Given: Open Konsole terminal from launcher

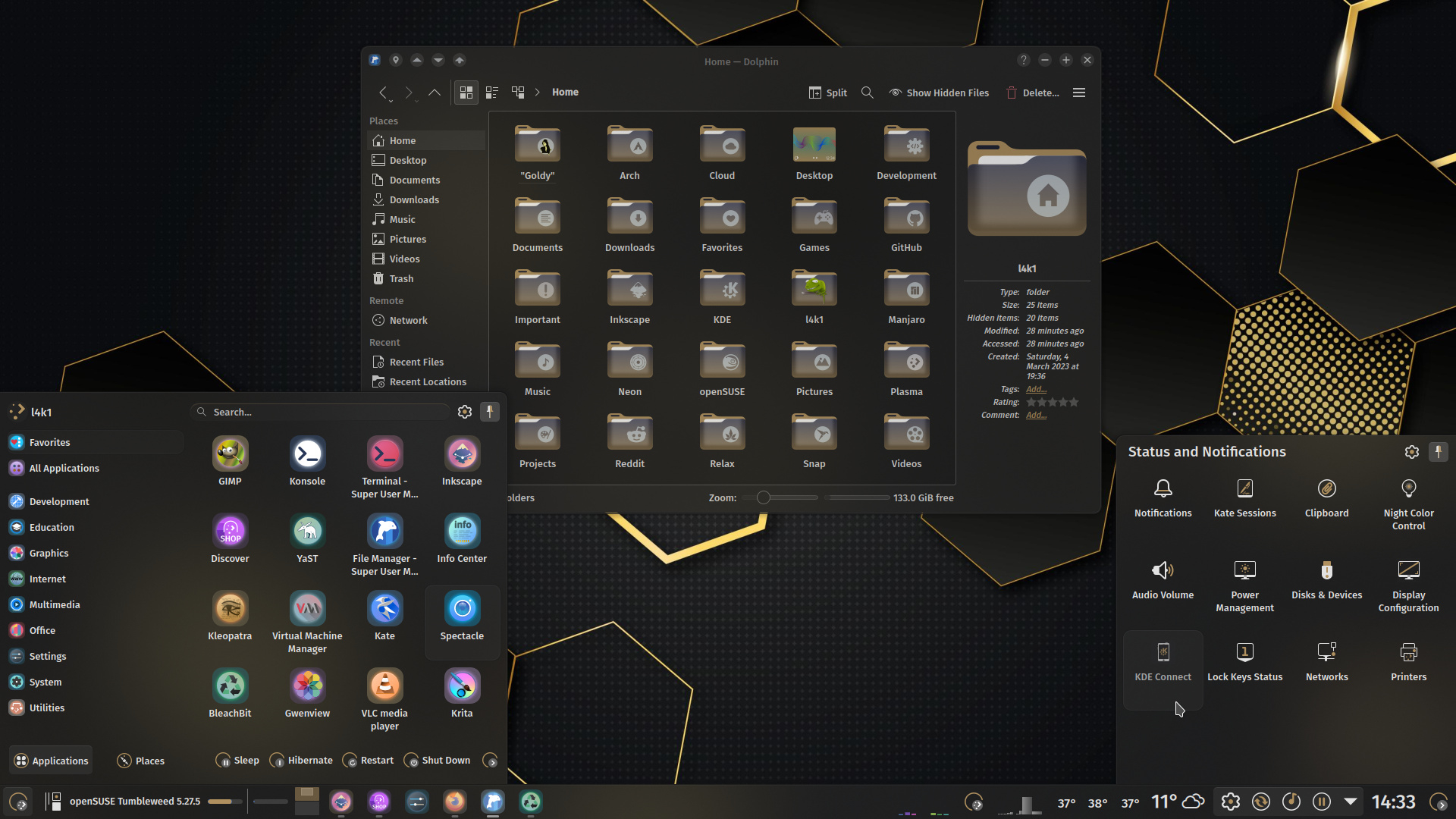Looking at the screenshot, I should (307, 461).
